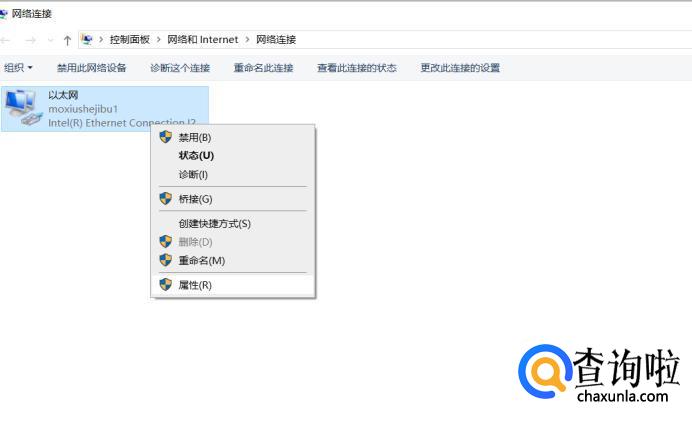This screenshot has width=692, height=427.
Task: Click the up-arrow navigation button
Action: (67, 40)
